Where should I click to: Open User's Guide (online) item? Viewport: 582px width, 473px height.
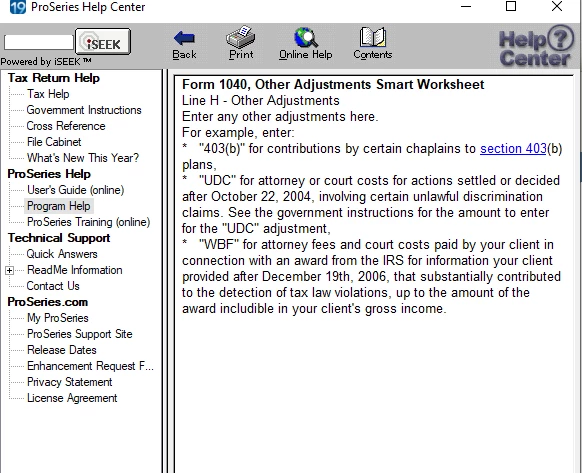point(75,190)
